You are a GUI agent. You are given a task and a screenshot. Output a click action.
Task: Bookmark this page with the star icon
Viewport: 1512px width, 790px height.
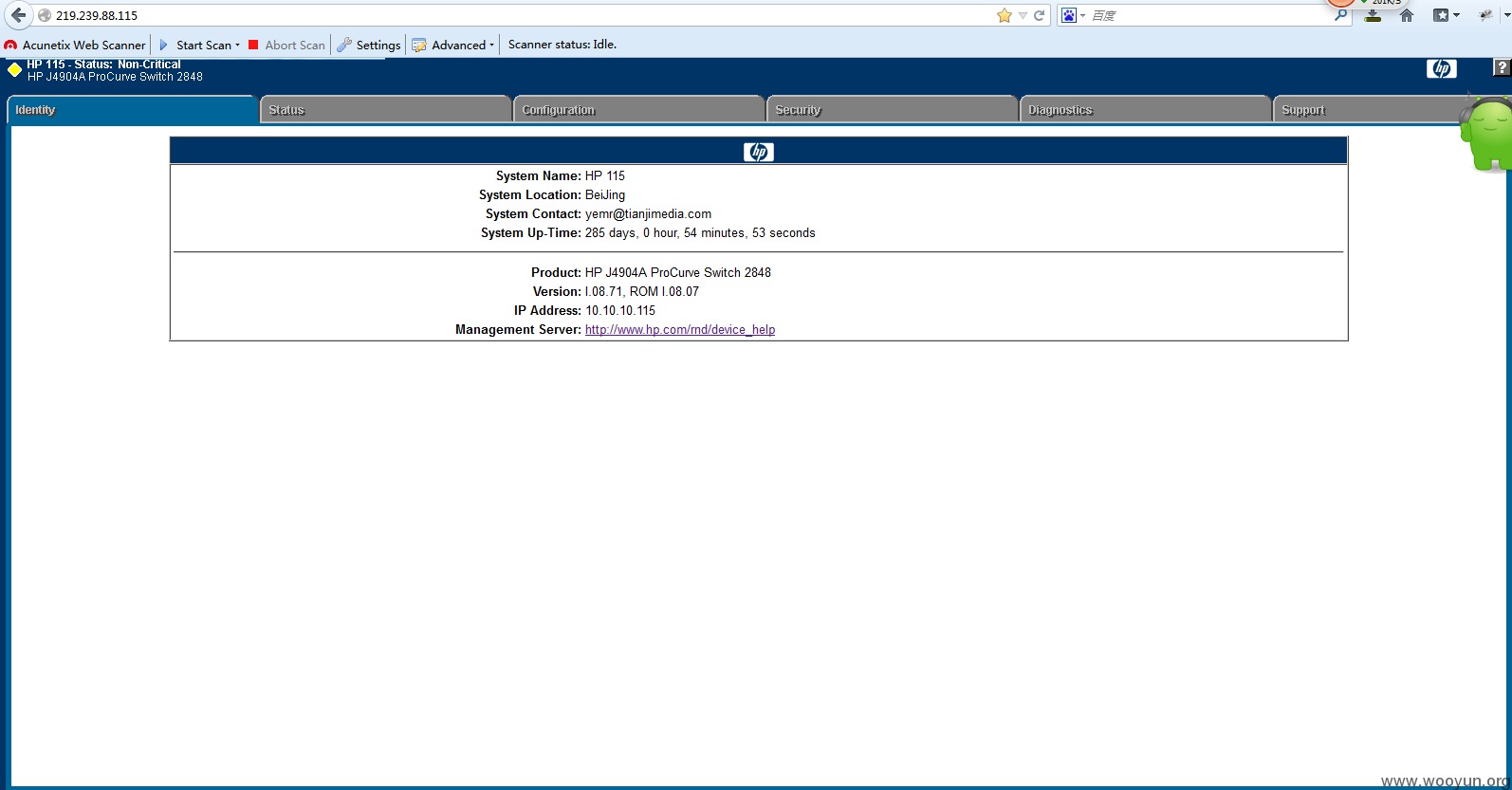[1005, 15]
